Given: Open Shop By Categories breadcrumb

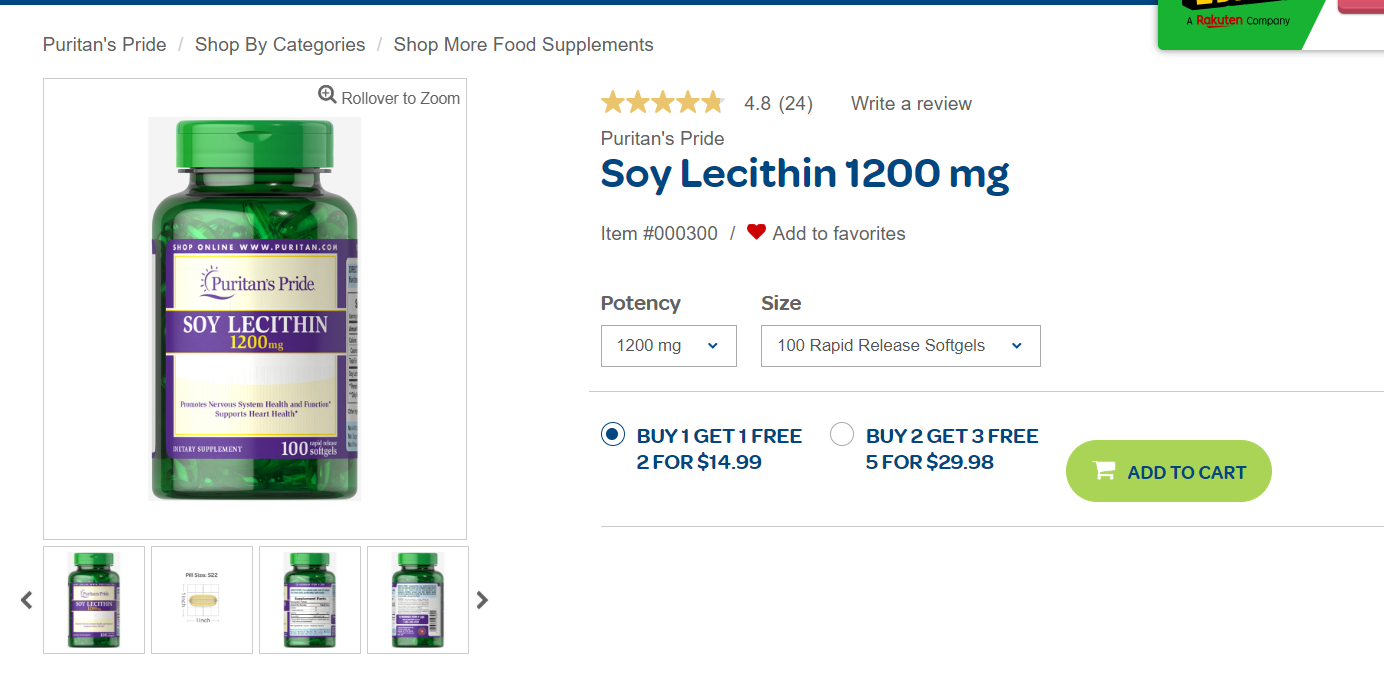Looking at the screenshot, I should (280, 45).
